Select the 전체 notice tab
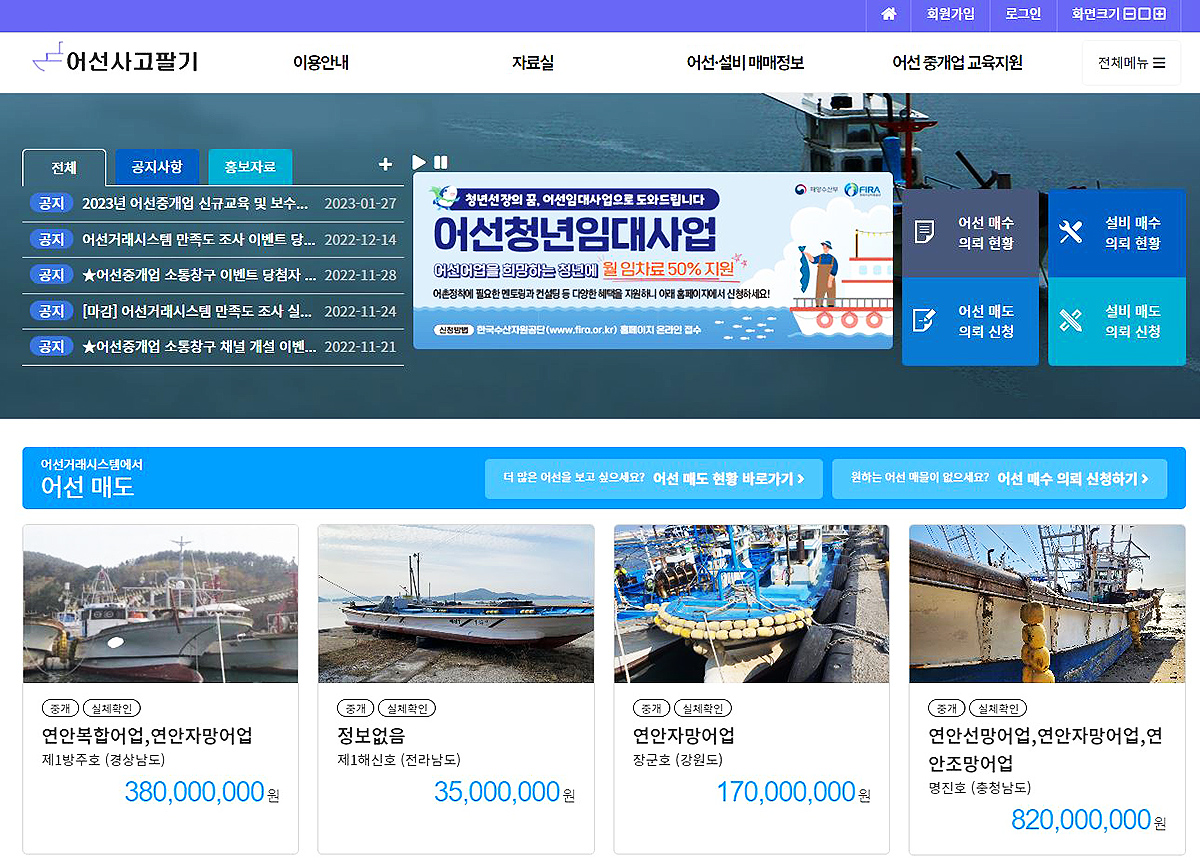The width and height of the screenshot is (1200, 862). point(64,167)
